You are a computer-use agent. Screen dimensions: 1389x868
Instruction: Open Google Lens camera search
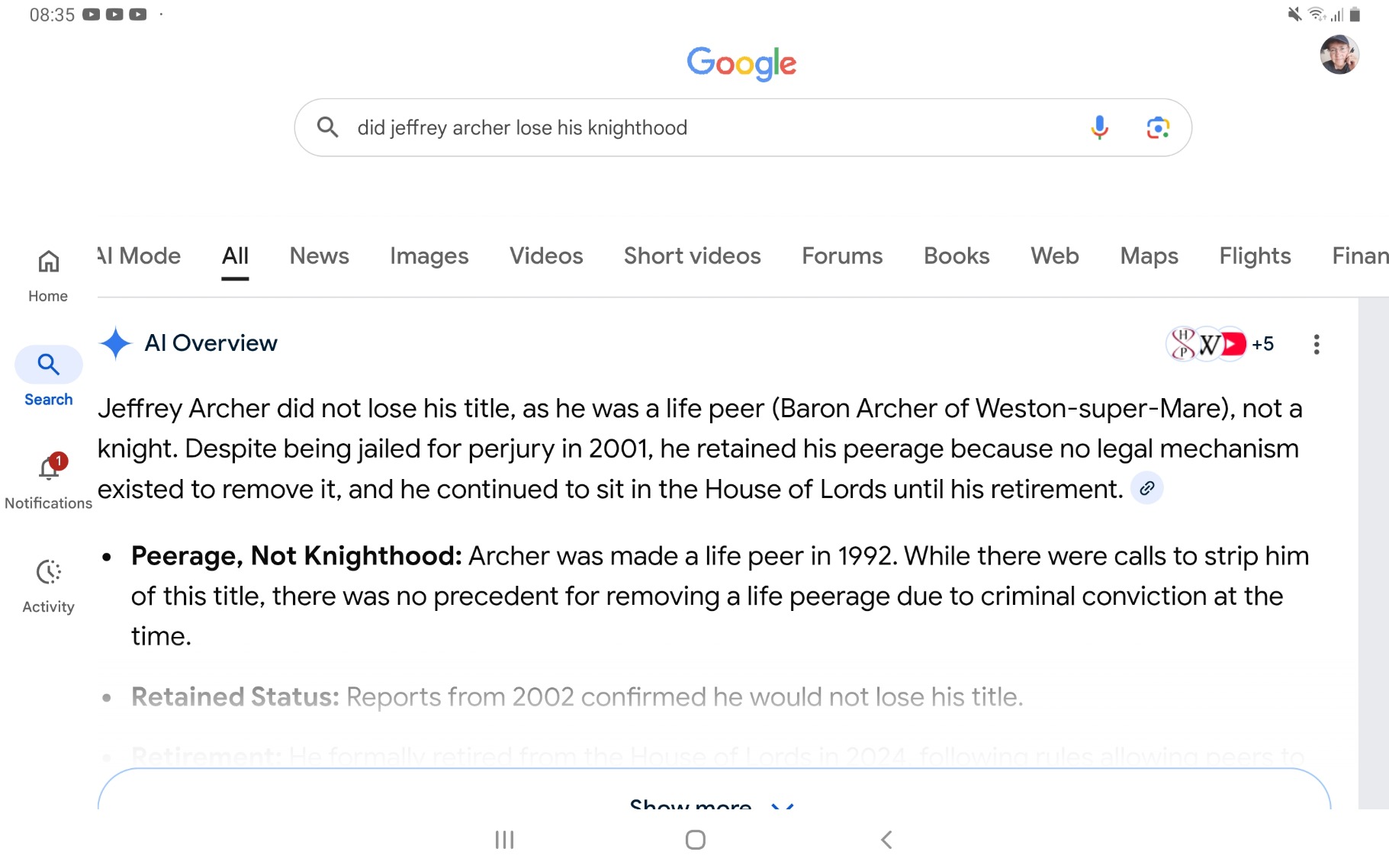pos(1158,127)
